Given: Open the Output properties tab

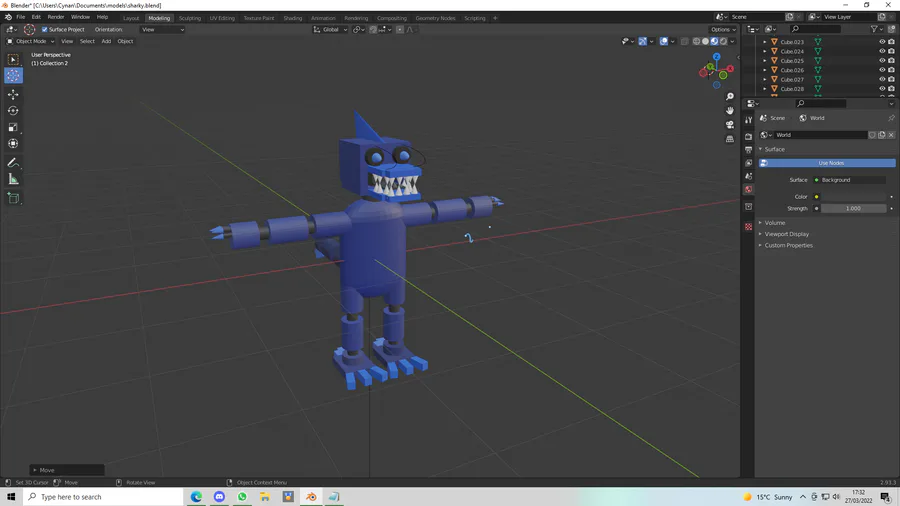Looking at the screenshot, I should pos(748,150).
